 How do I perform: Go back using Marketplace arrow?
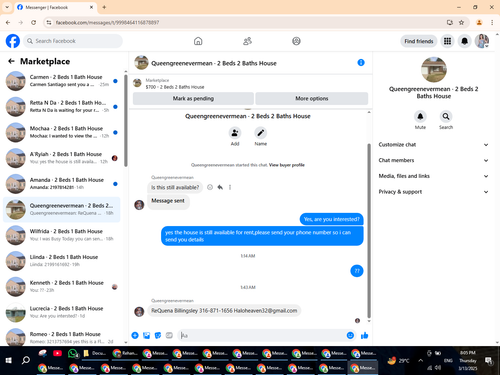point(11,61)
